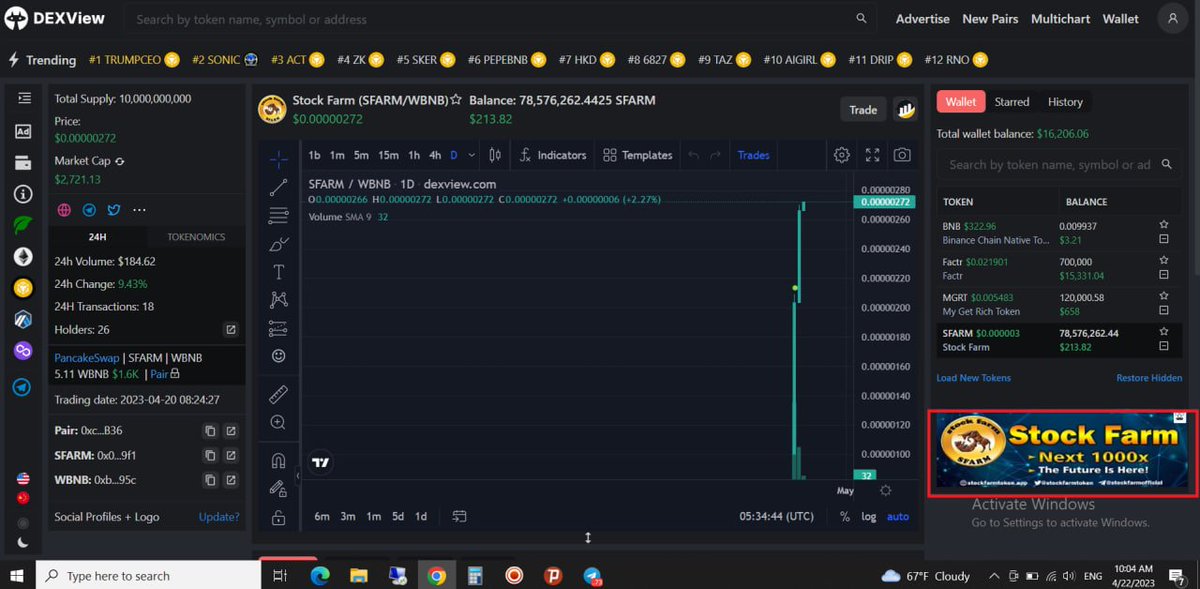Take a chart snapshot with camera icon
Viewport: 1200px width, 589px height.
tap(902, 155)
